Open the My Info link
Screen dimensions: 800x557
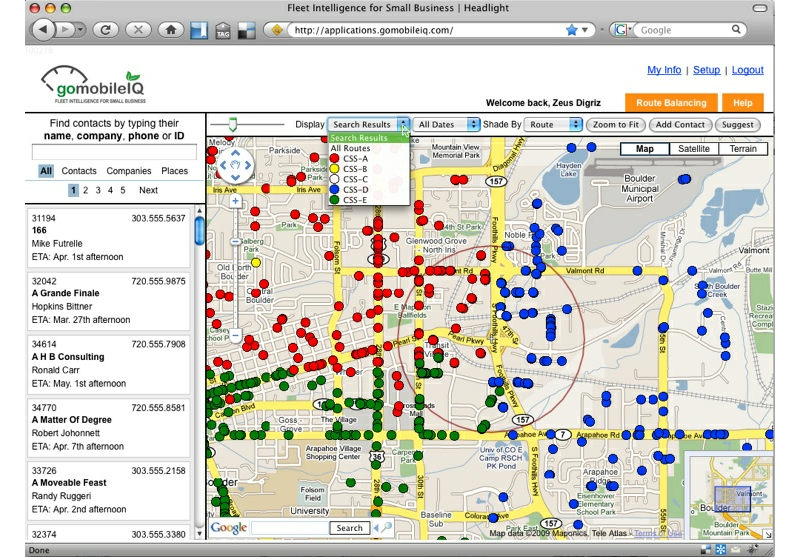click(x=664, y=70)
